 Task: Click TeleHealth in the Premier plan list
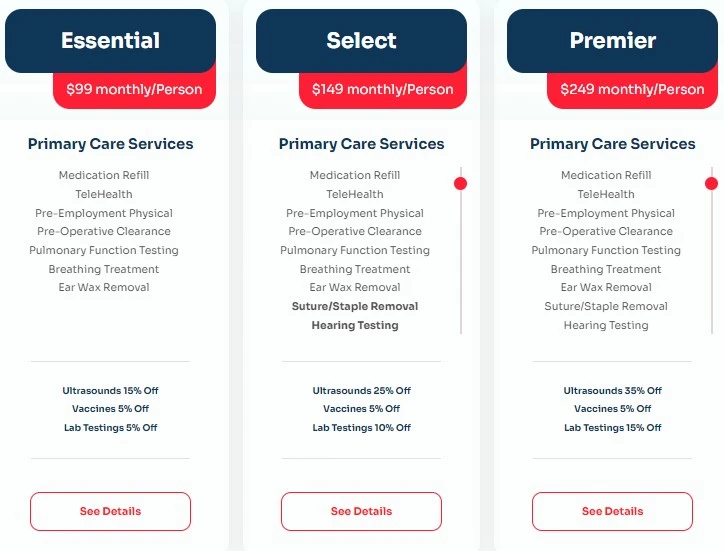coord(606,194)
